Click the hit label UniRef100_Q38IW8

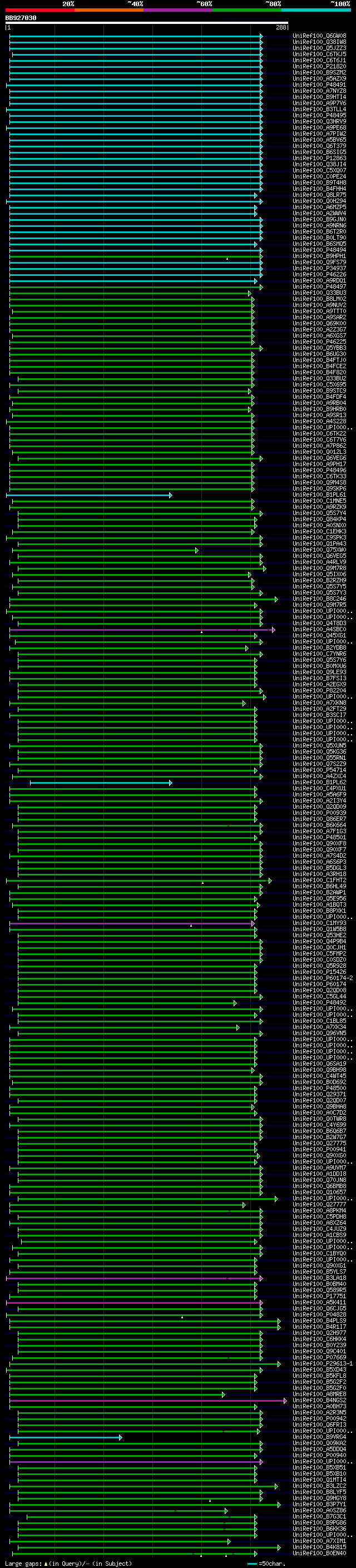319,43
